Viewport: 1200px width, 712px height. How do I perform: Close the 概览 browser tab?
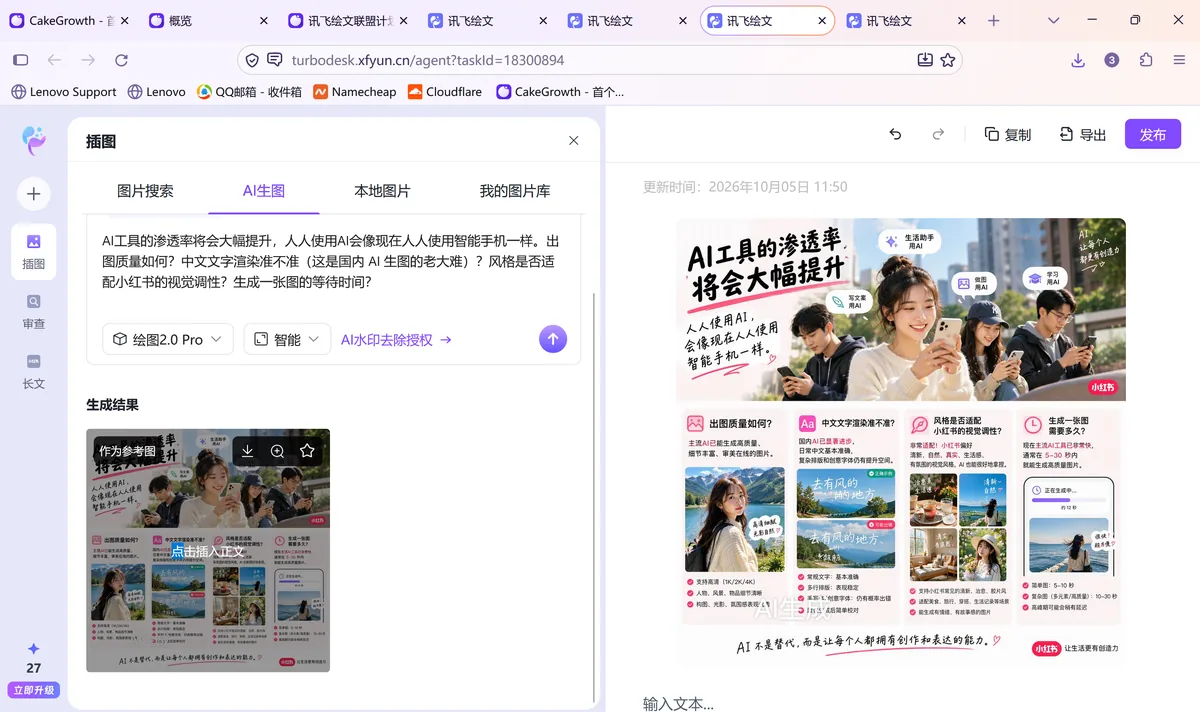coord(263,20)
